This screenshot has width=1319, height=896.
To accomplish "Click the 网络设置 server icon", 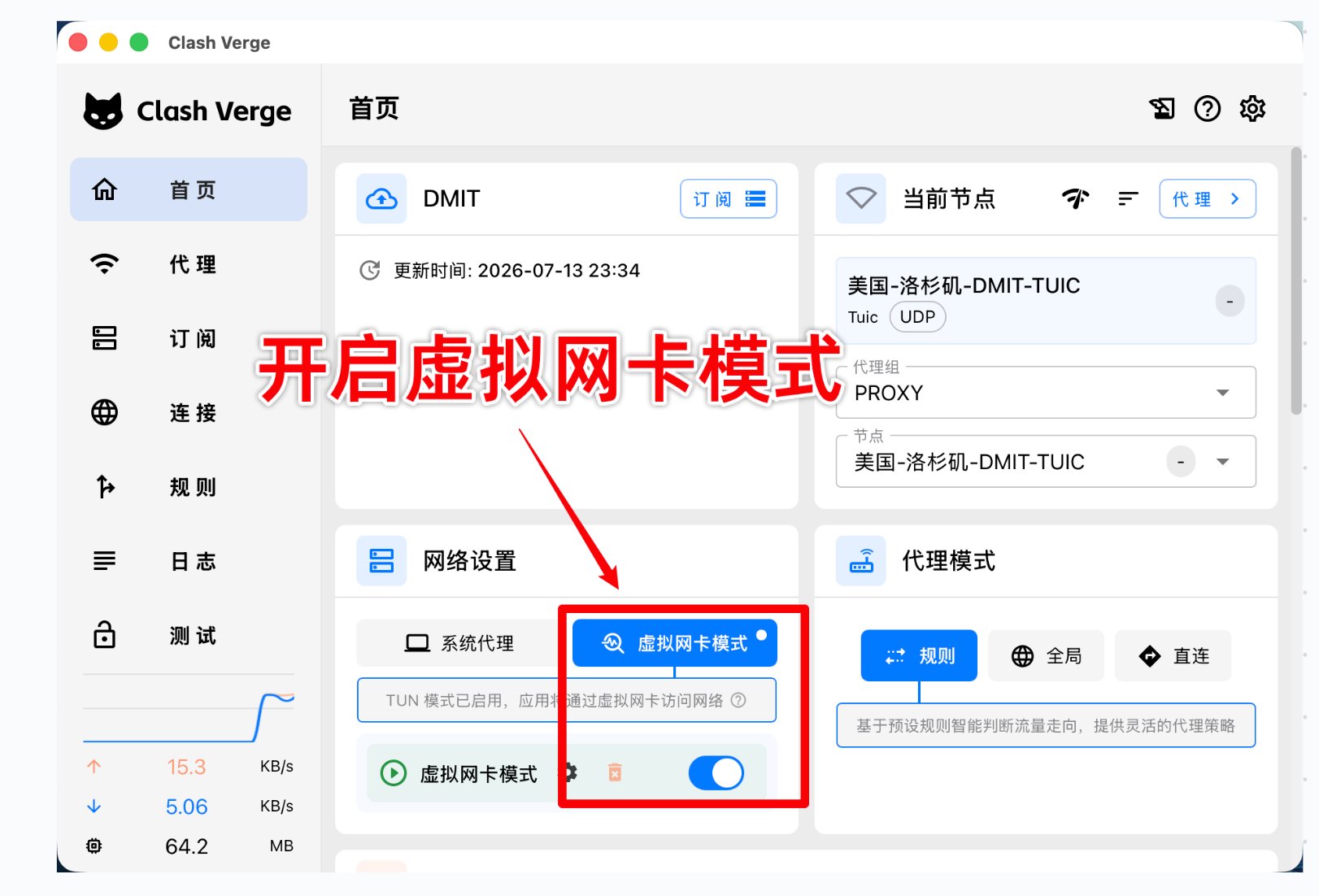I will coord(381,561).
